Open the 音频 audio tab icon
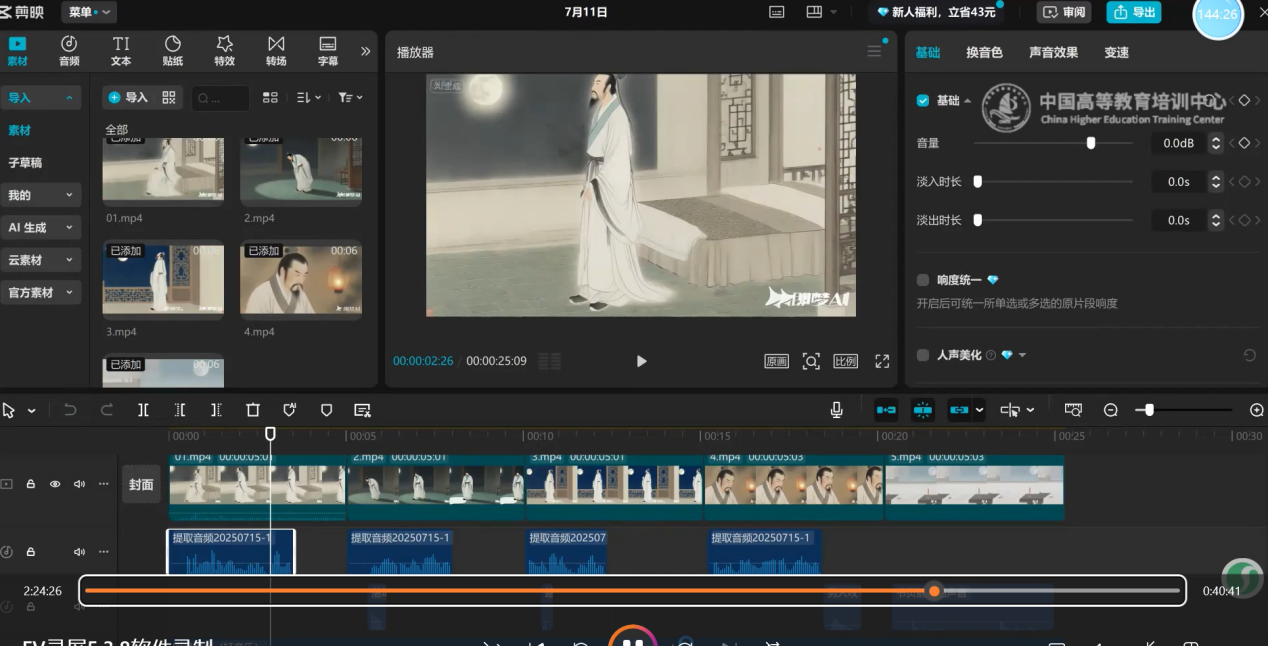1268x646 pixels. click(x=69, y=51)
